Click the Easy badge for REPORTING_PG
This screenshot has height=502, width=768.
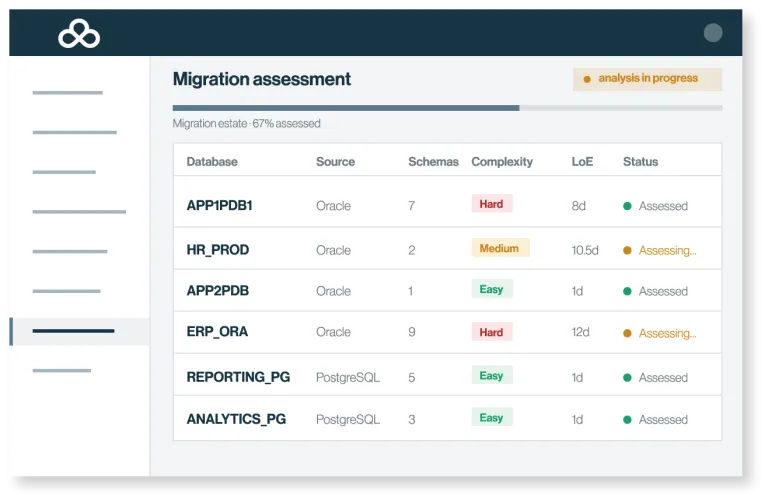click(492, 375)
